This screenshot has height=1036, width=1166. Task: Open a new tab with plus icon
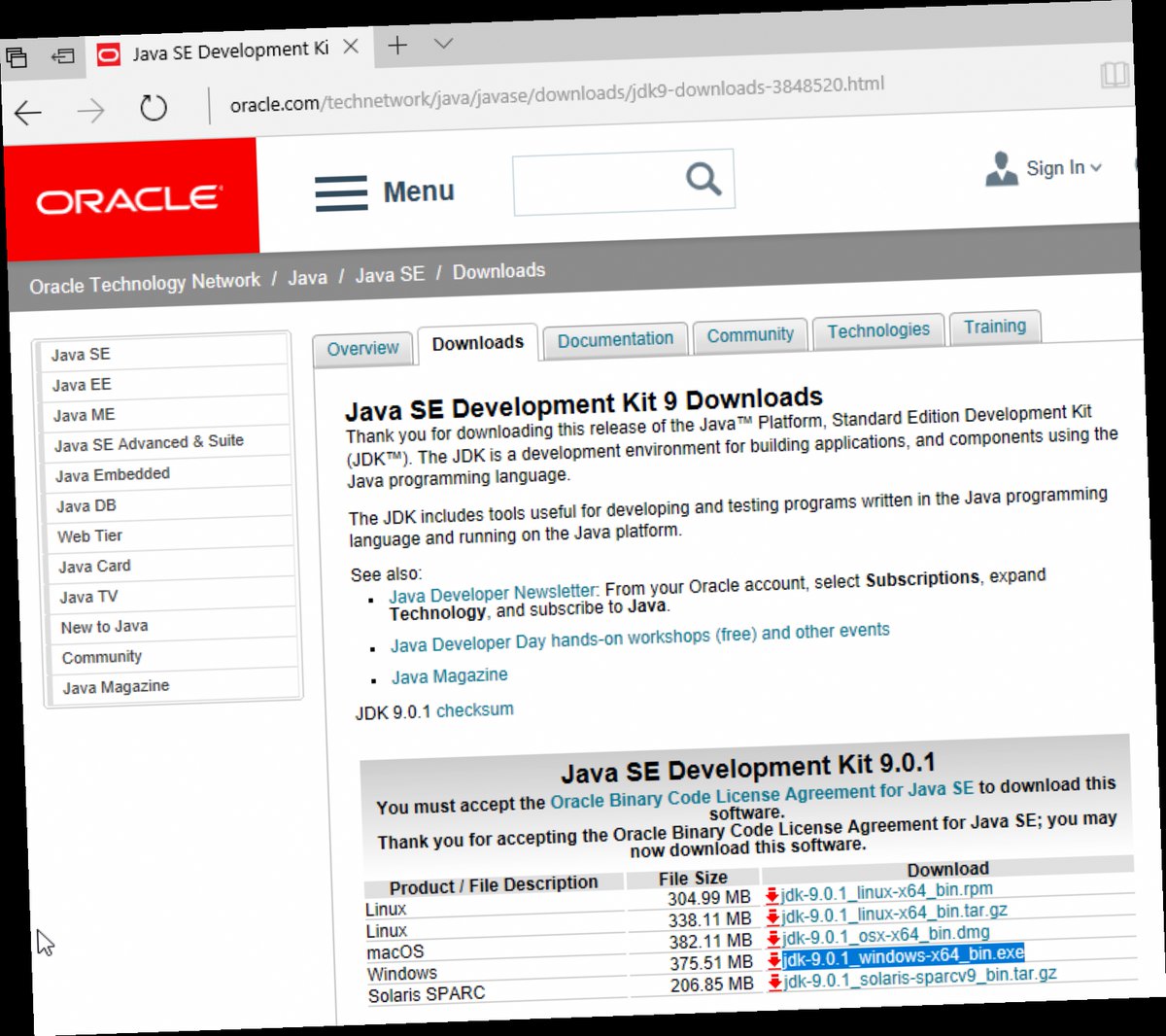tap(397, 45)
